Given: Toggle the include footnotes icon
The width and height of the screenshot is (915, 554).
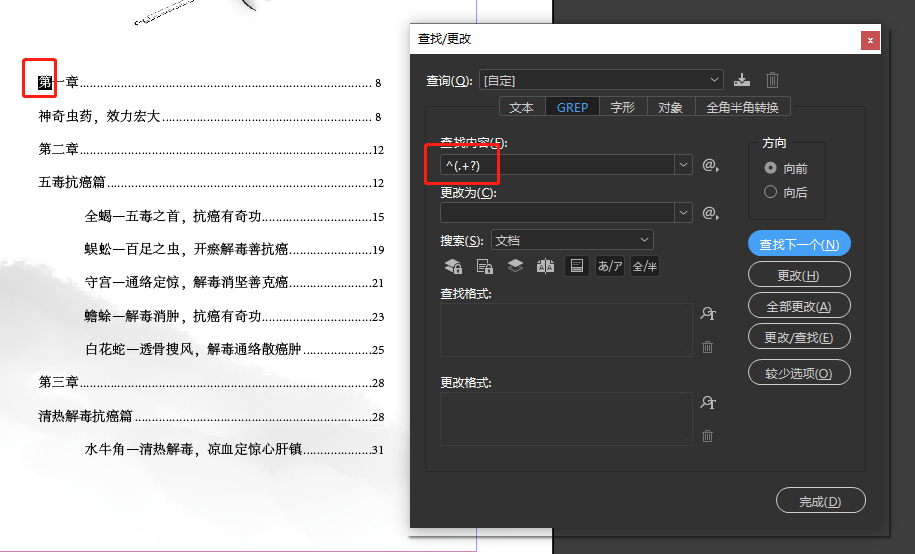Looking at the screenshot, I should (x=577, y=266).
